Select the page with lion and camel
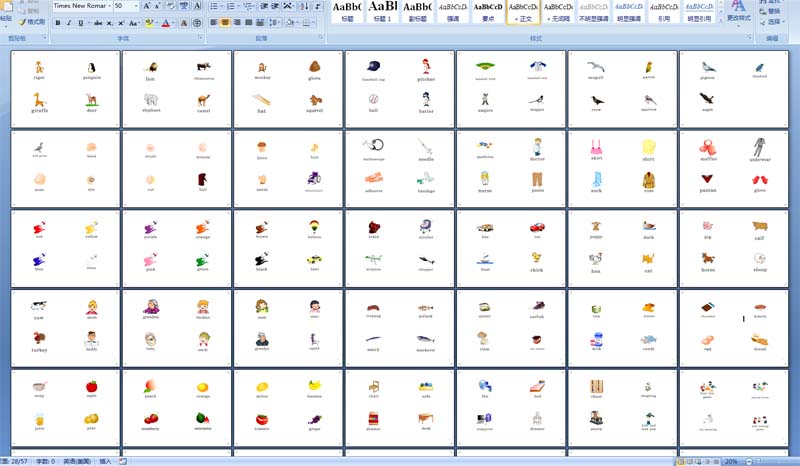This screenshot has width=800, height=466. 177,89
